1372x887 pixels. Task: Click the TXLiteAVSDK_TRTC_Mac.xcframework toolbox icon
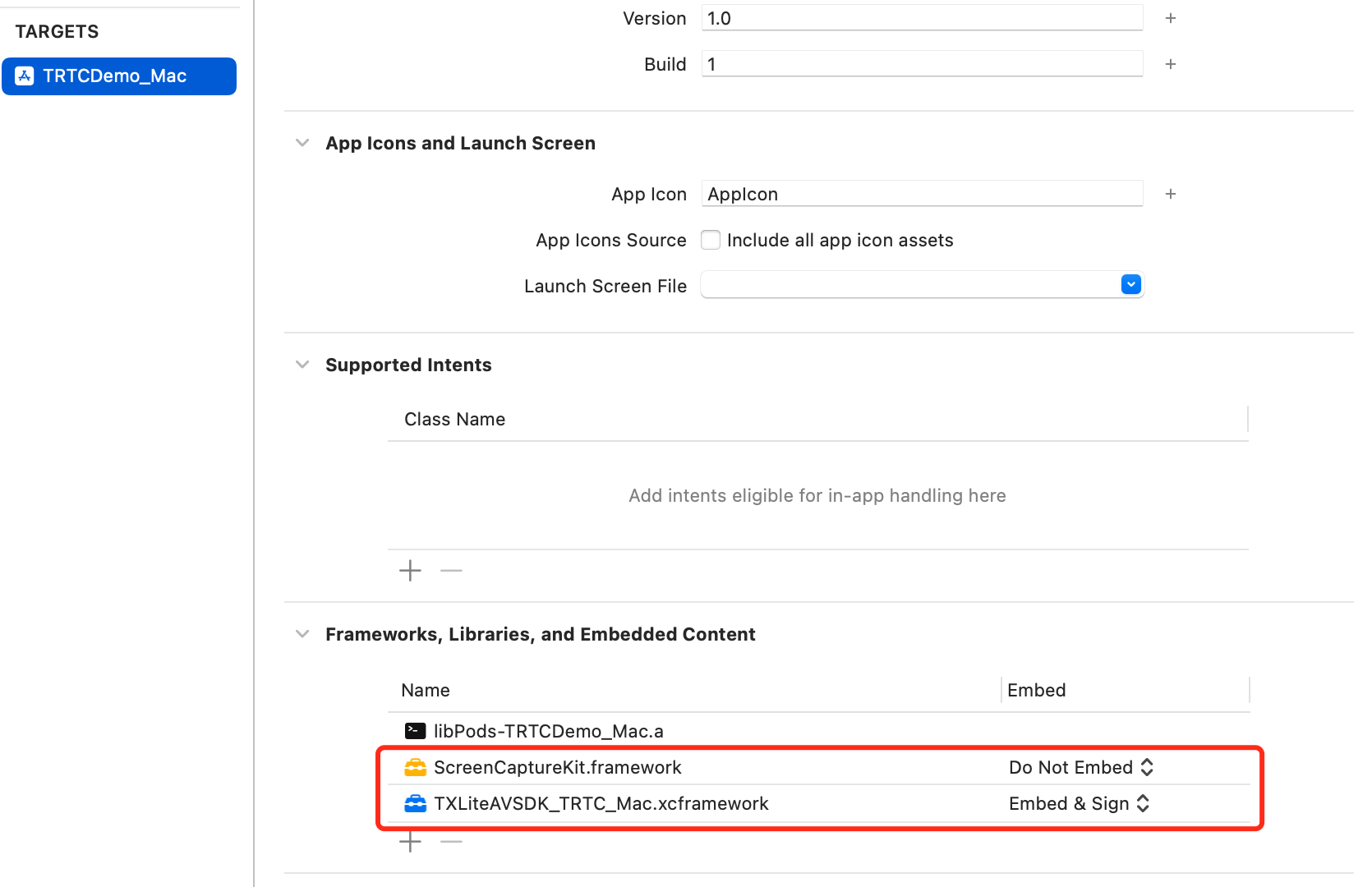pos(416,804)
